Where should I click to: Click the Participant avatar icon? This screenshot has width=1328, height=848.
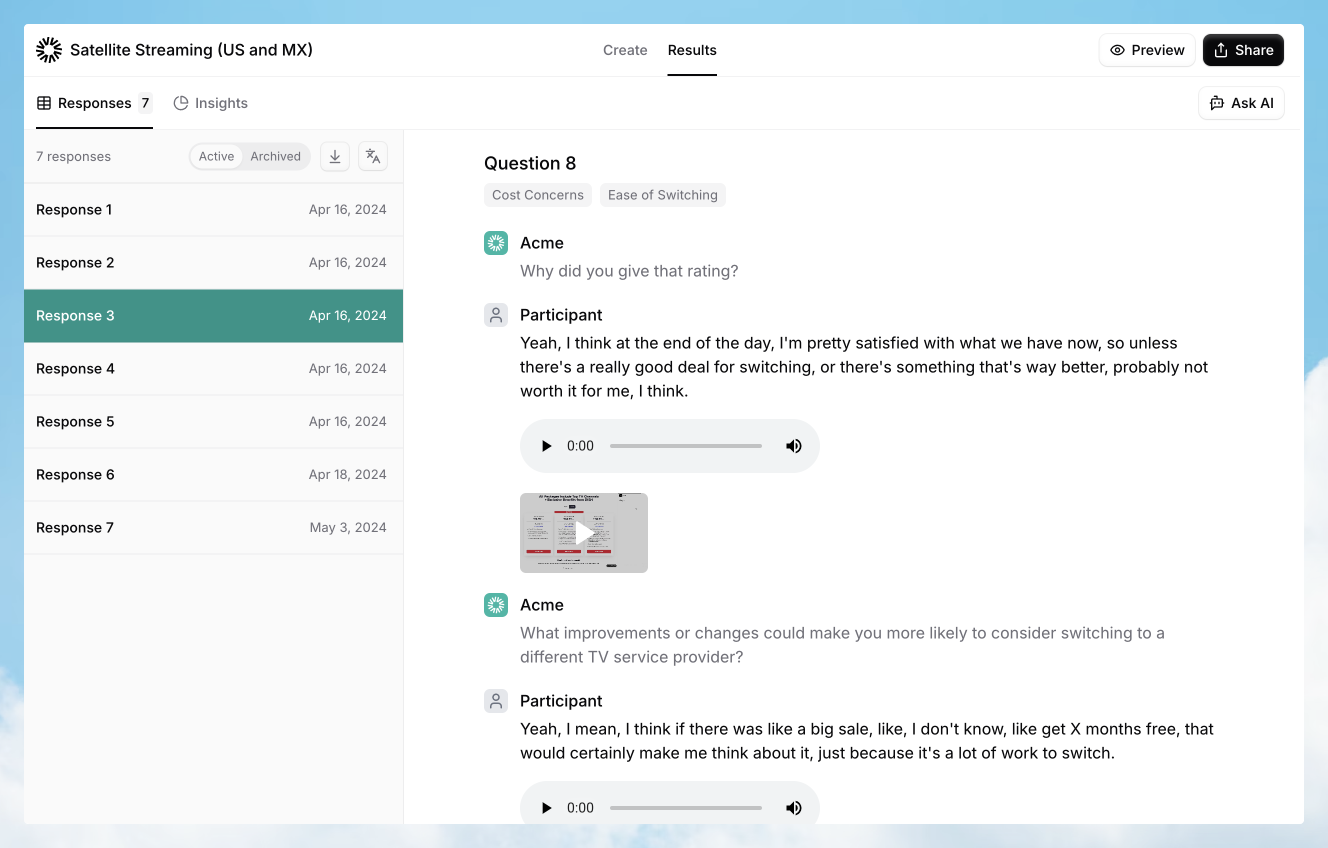point(495,314)
